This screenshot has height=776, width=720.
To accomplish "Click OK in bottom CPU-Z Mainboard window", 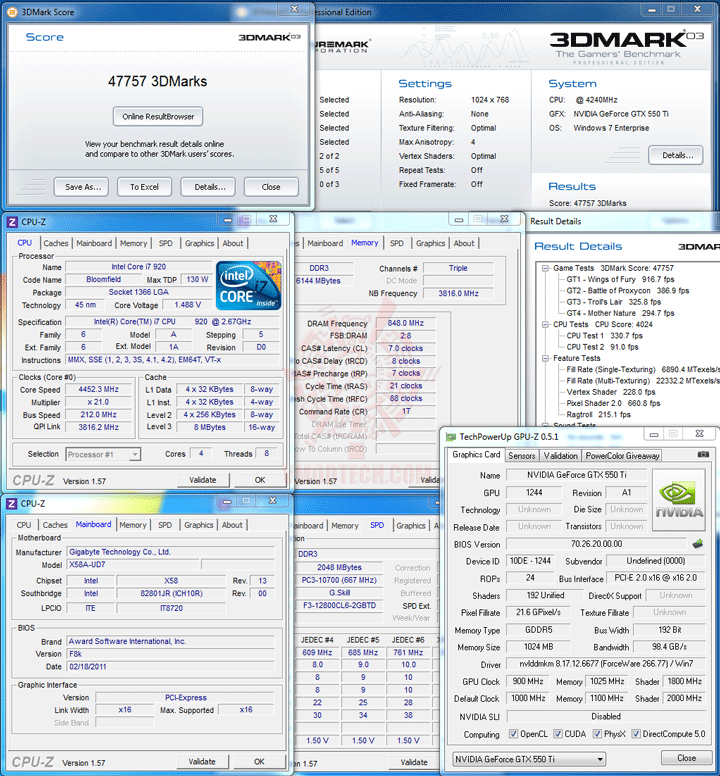I will 259,761.
